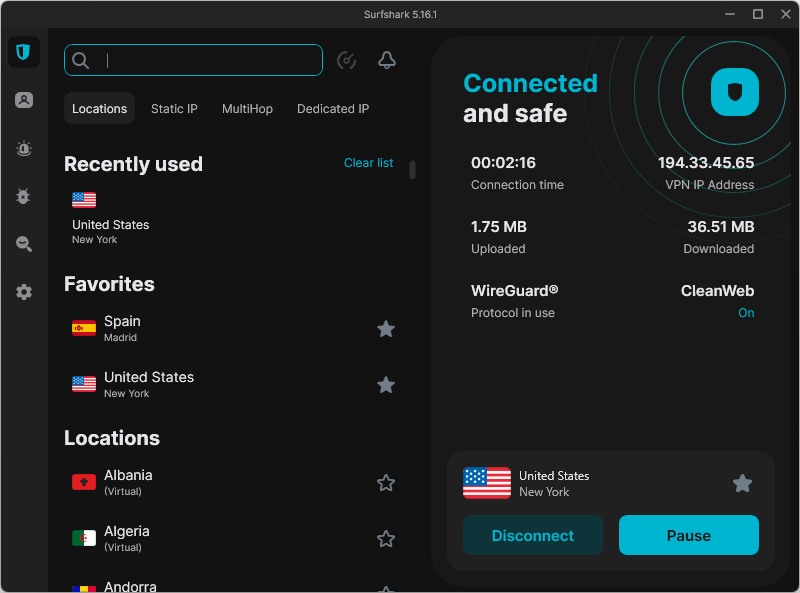The width and height of the screenshot is (800, 593).
Task: Click the 1.75 MB uploaded value
Action: [498, 227]
